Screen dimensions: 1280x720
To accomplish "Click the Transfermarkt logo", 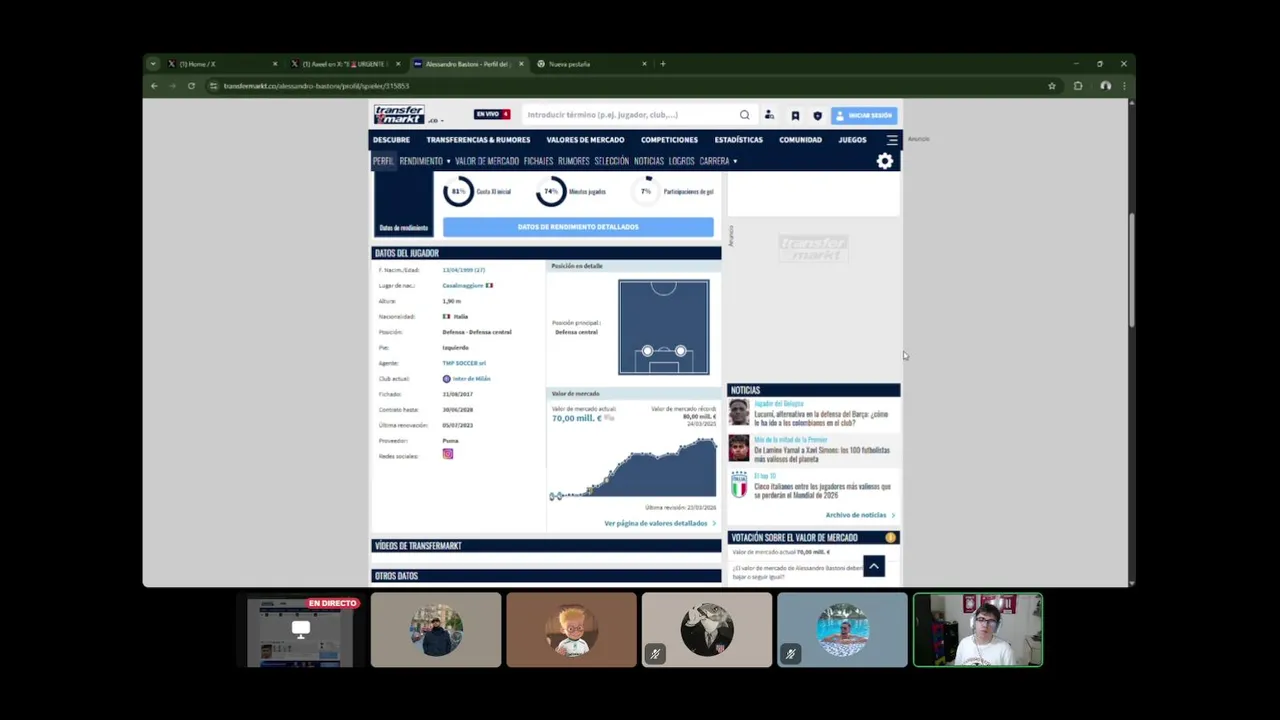I will coord(399,115).
